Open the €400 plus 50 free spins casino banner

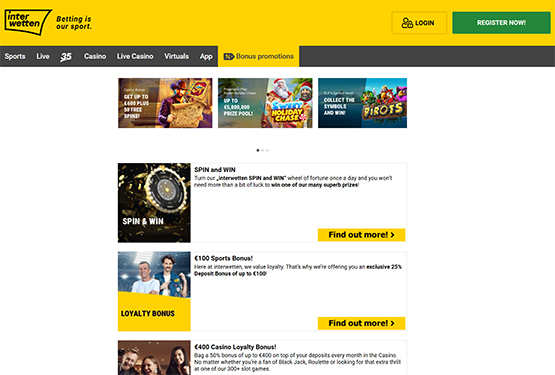pyautogui.click(x=165, y=103)
